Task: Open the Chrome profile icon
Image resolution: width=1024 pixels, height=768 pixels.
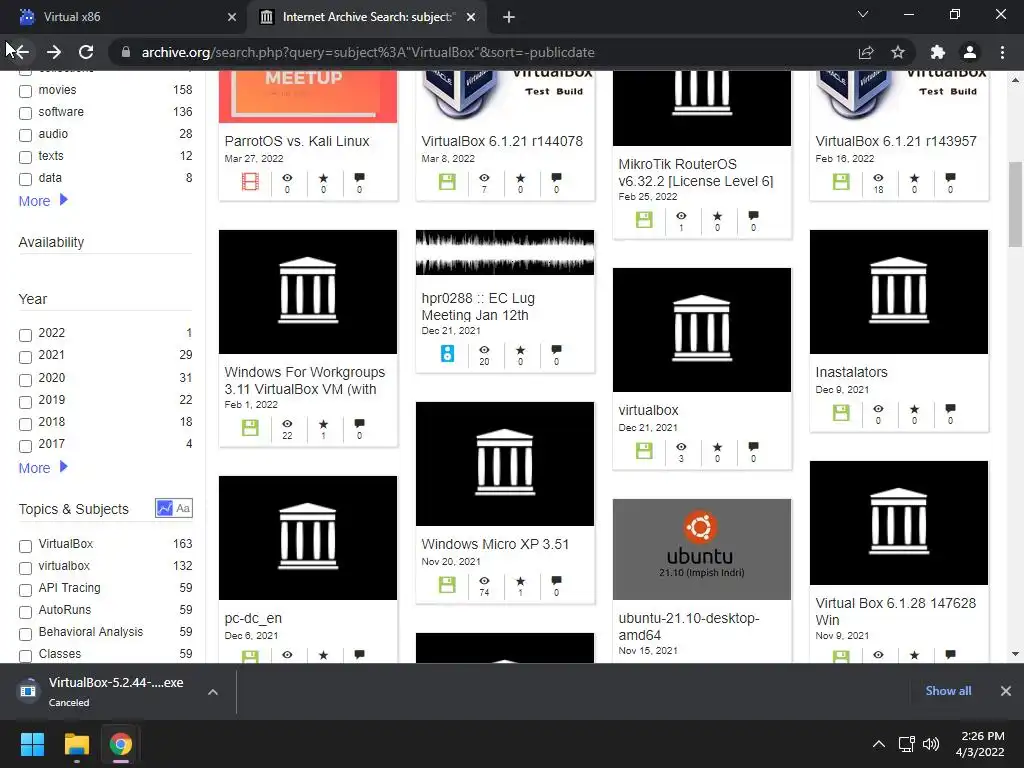Action: [970, 52]
